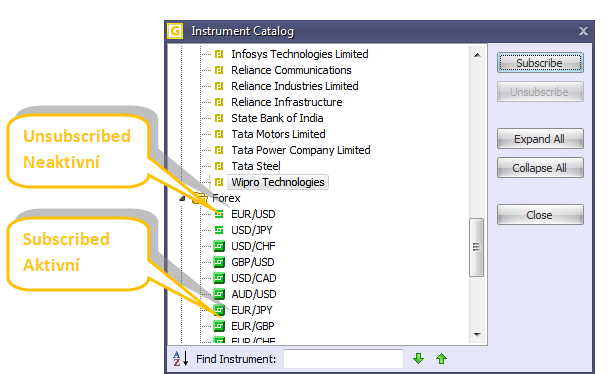Click the Wipro Technologies instrument icon
Screen dimensions: 609x374
click(x=219, y=182)
